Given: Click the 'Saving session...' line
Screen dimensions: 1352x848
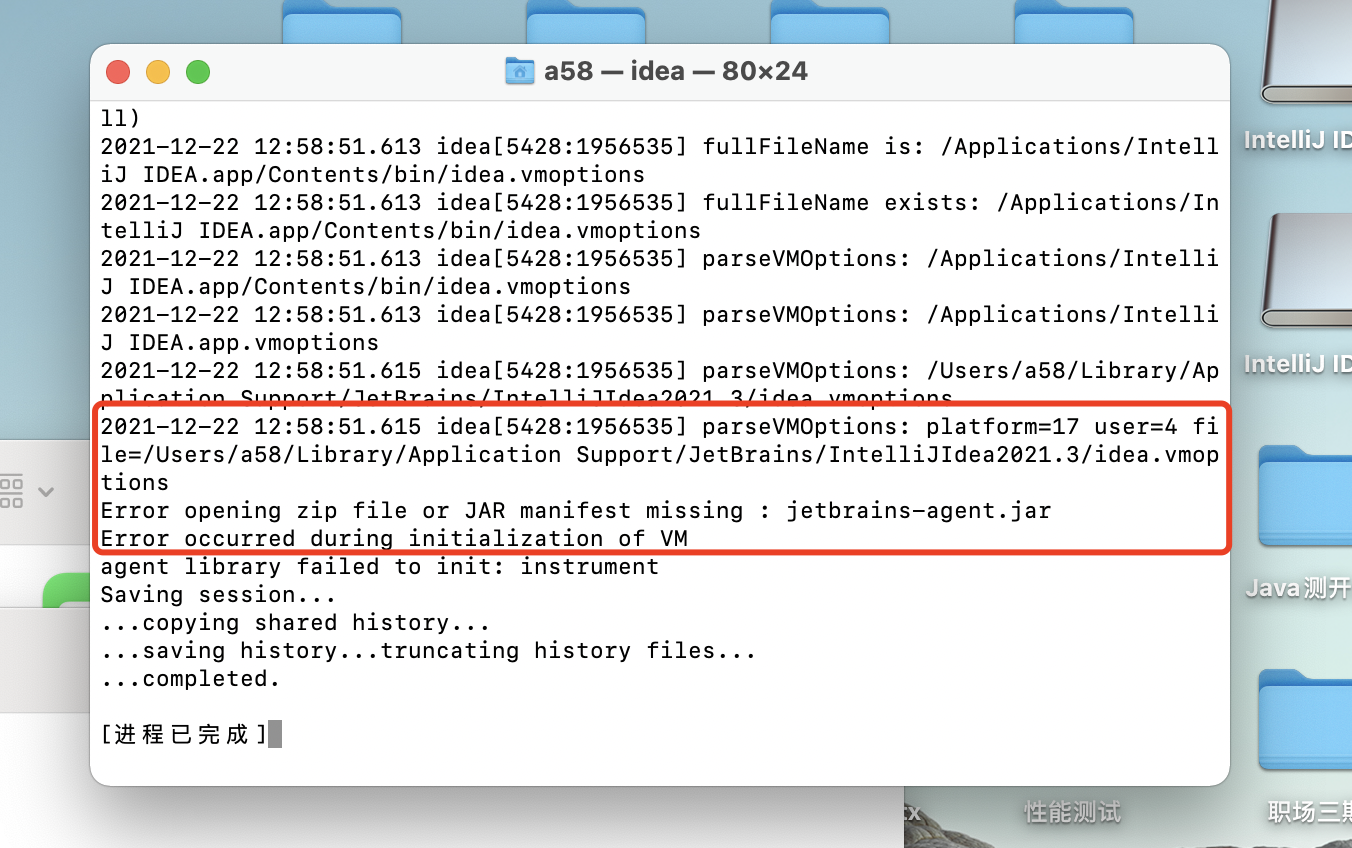Looking at the screenshot, I should click(x=219, y=594).
